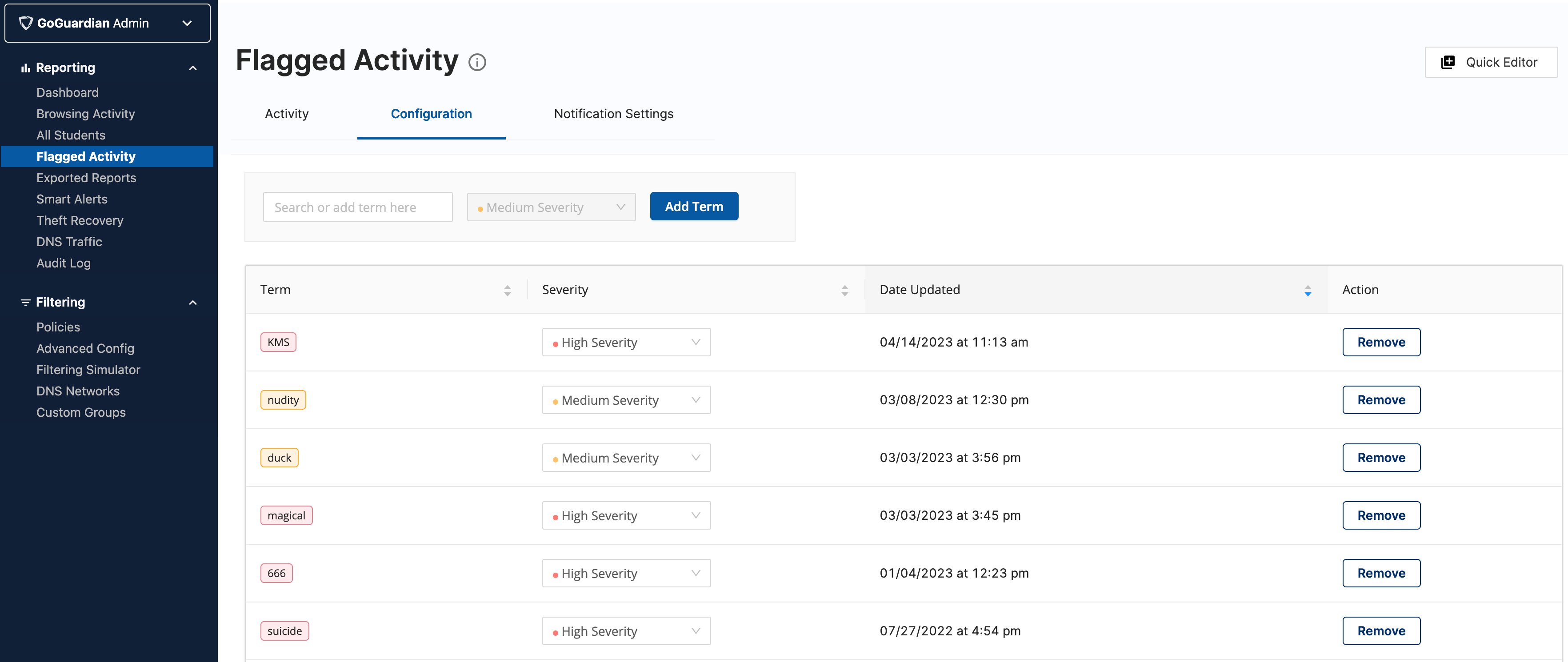Click the Add Term button
This screenshot has width=1568, height=662.
(694, 206)
